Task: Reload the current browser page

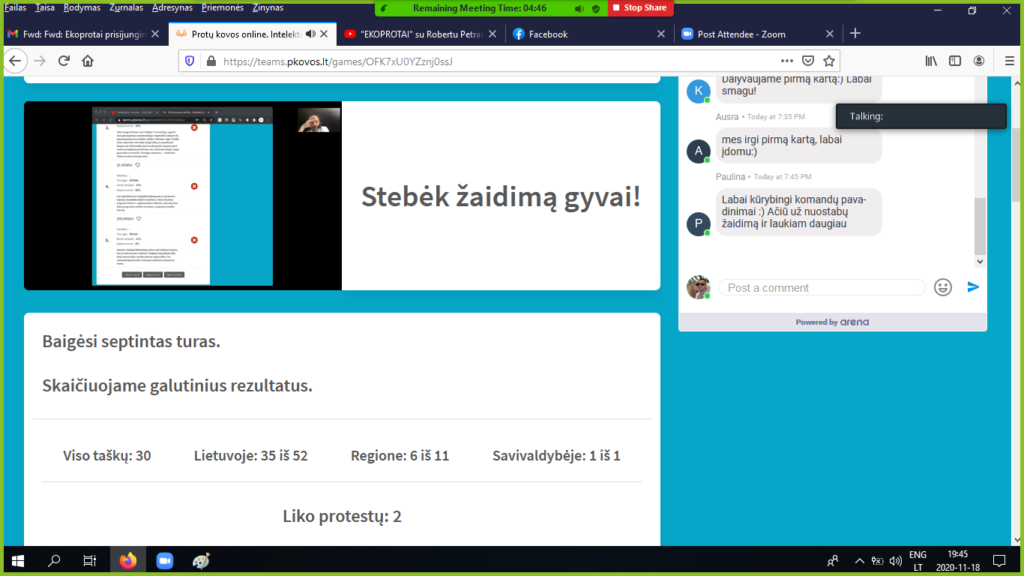Action: pos(64,61)
